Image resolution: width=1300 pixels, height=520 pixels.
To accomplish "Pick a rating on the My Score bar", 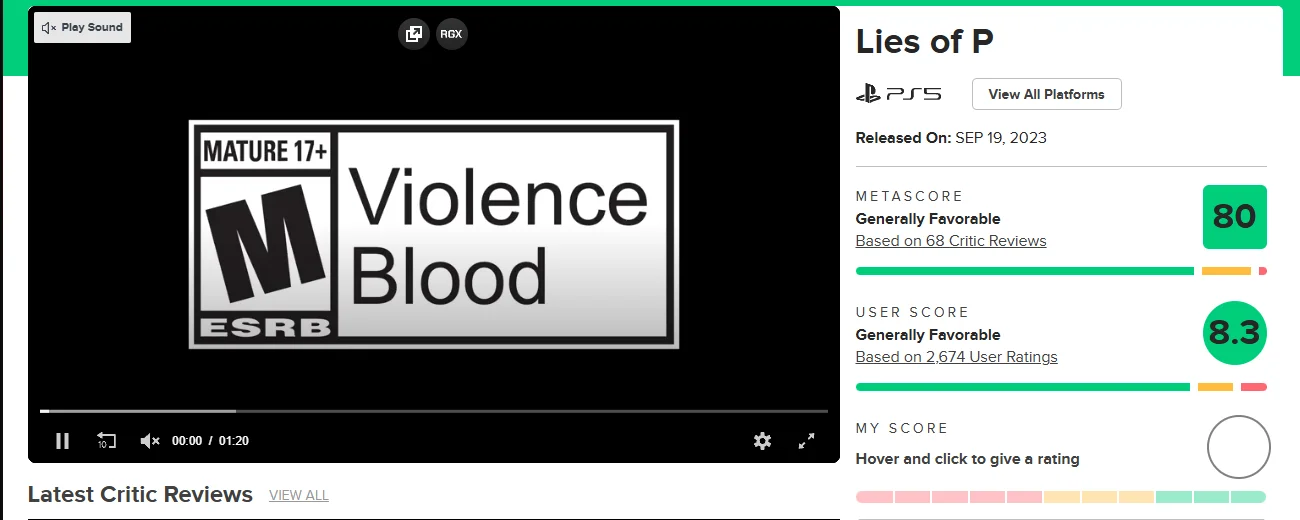I will 1061,497.
